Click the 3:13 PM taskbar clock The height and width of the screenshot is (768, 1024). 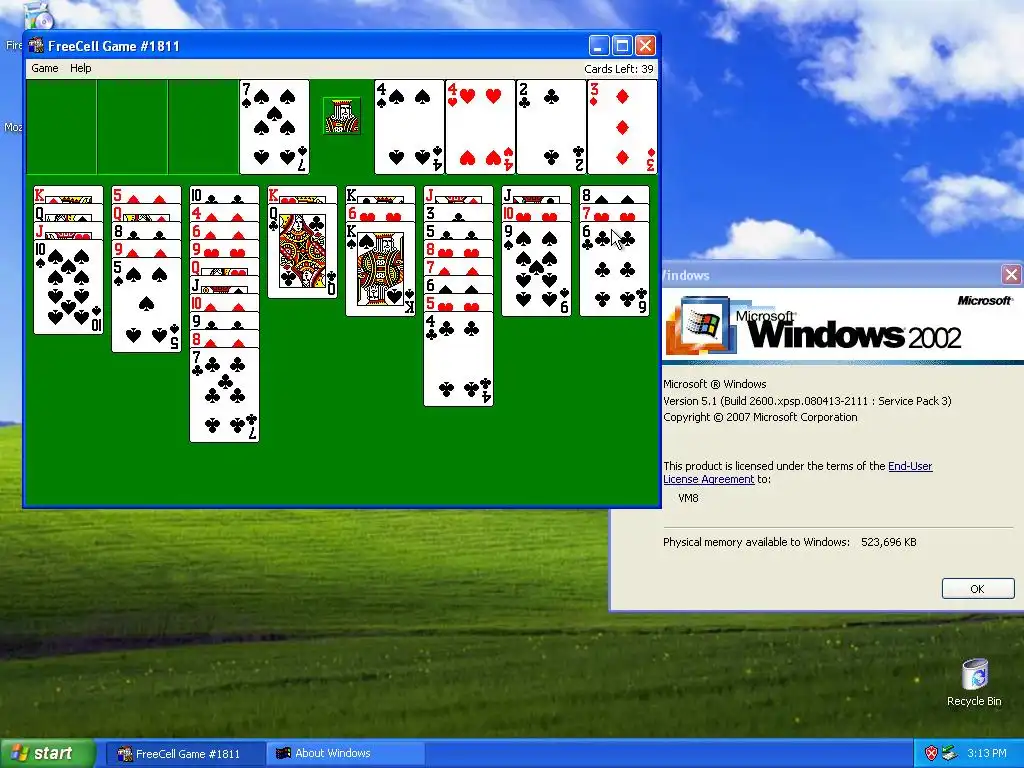[987, 754]
